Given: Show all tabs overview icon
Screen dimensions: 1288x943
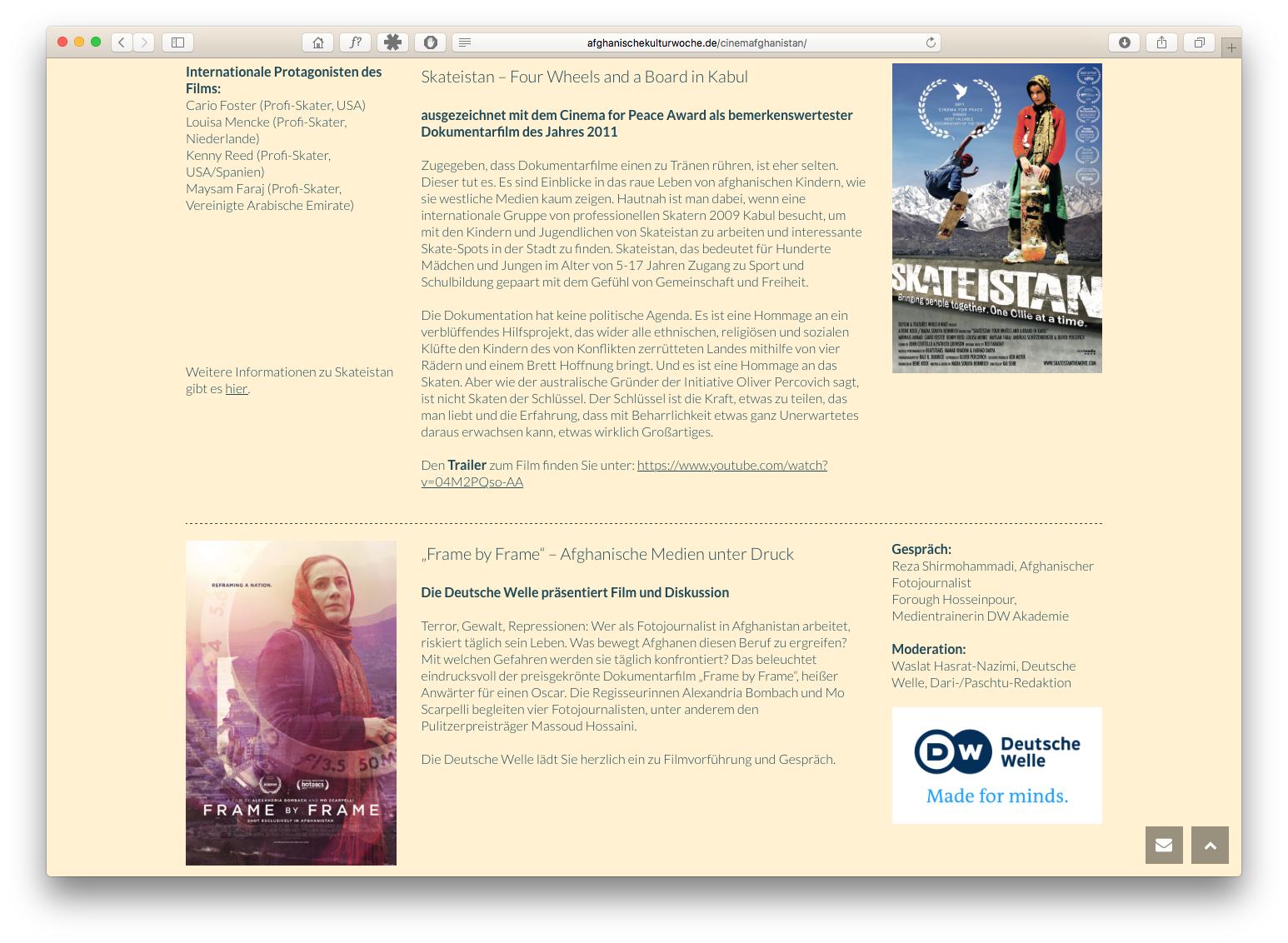Looking at the screenshot, I should coord(1199,42).
